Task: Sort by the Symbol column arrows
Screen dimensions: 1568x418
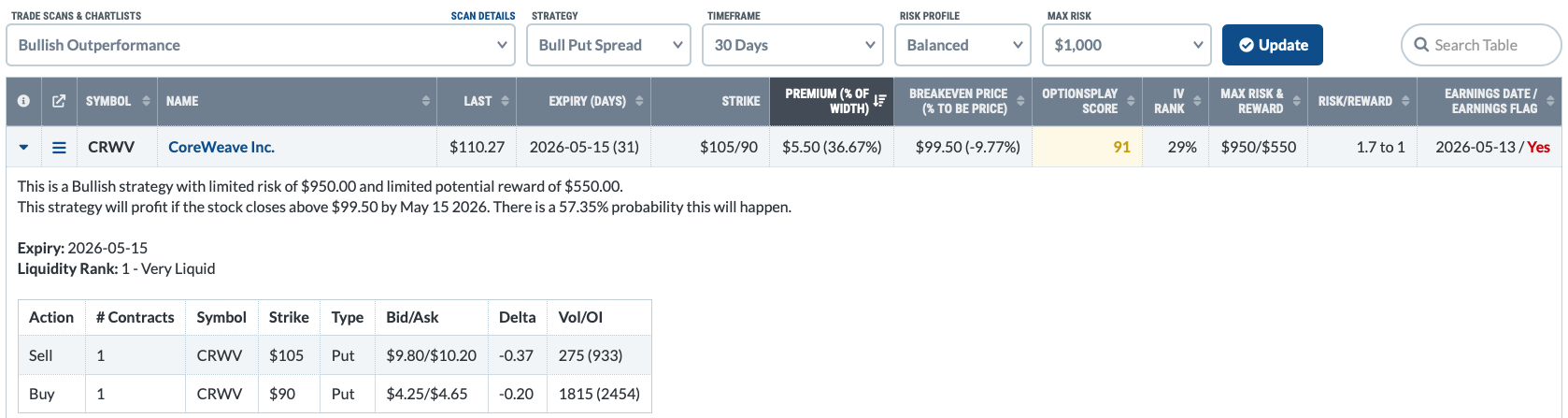Action: coord(147,101)
